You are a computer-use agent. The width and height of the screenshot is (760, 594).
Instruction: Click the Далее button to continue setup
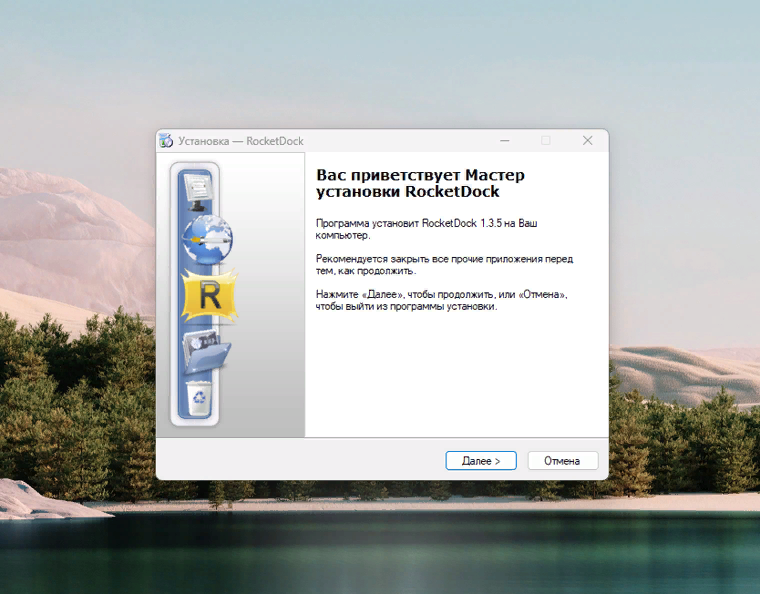(481, 460)
